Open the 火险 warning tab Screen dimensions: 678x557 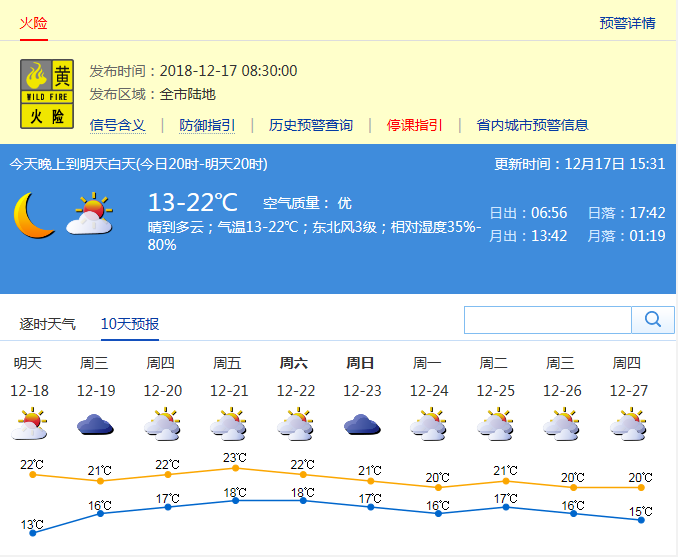pyautogui.click(x=34, y=23)
